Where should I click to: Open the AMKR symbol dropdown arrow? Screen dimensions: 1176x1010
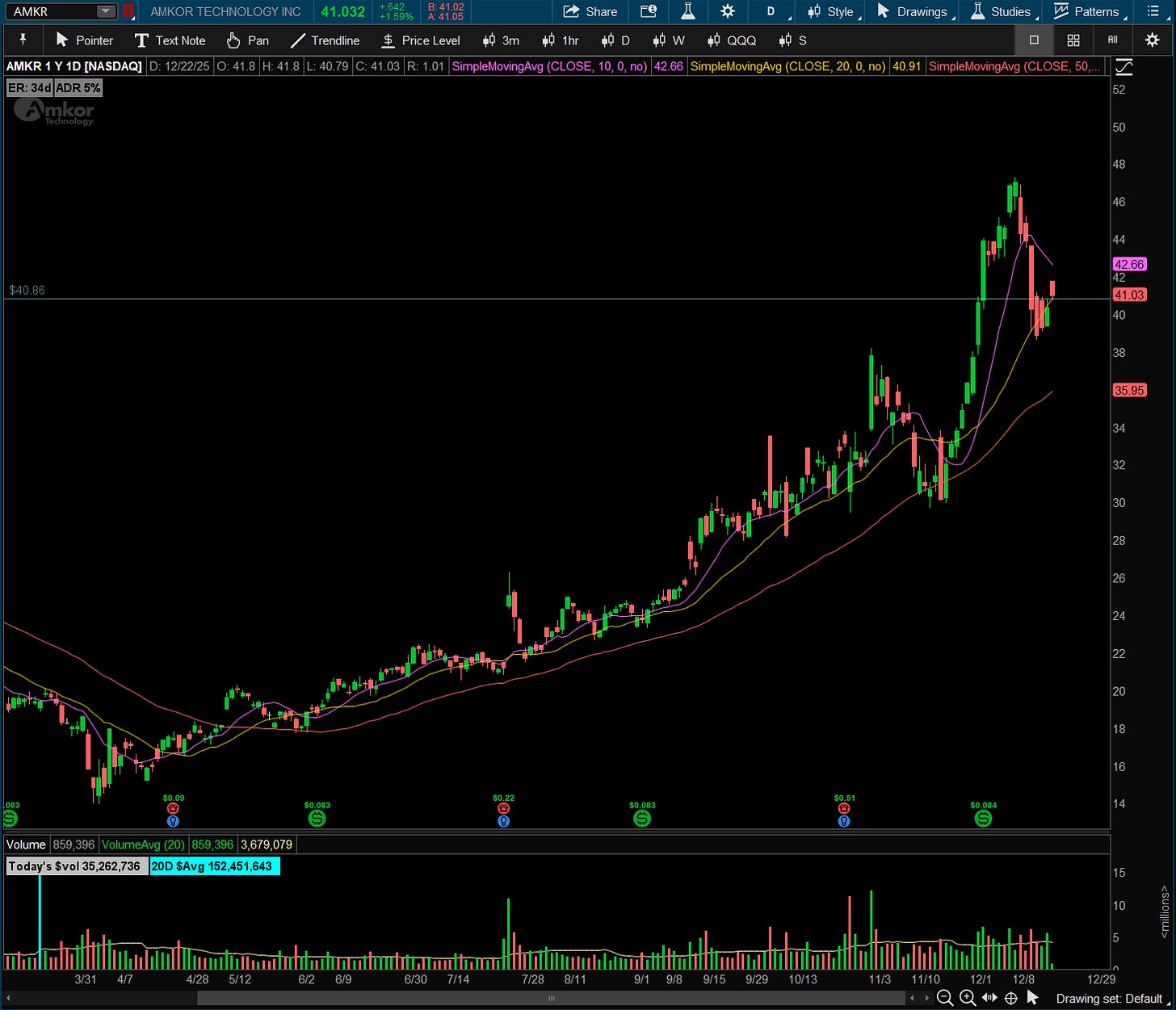pos(105,11)
